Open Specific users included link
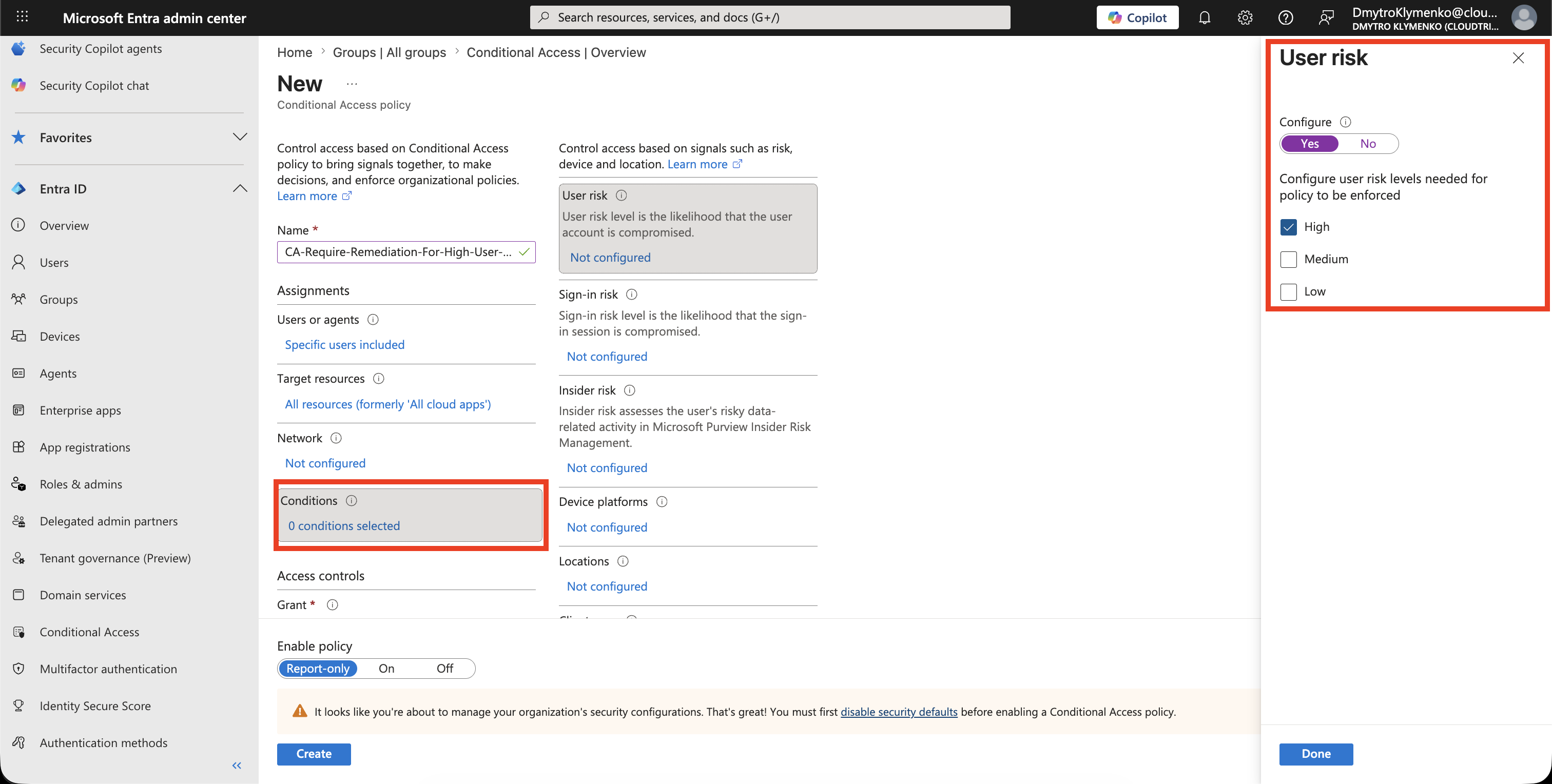This screenshot has height=784, width=1552. [x=344, y=345]
